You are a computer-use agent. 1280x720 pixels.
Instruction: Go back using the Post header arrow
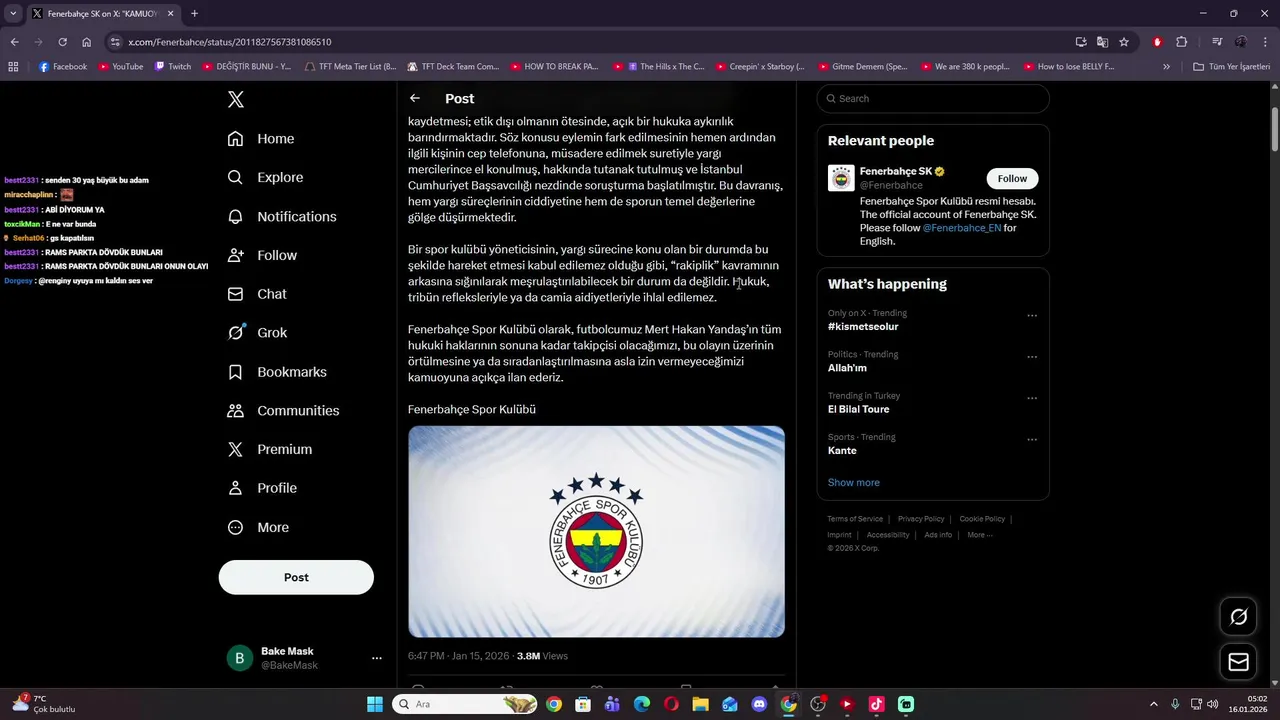tap(415, 98)
